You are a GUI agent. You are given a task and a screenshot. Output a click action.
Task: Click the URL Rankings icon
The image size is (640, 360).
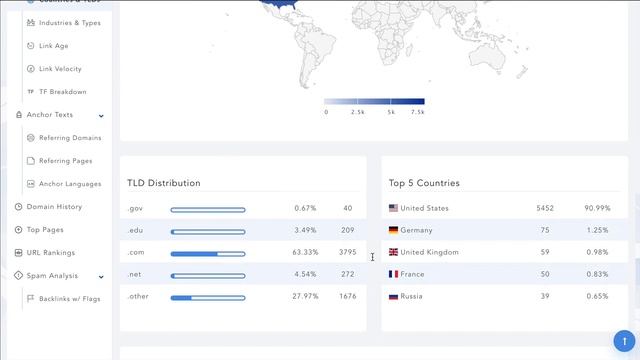click(18, 253)
